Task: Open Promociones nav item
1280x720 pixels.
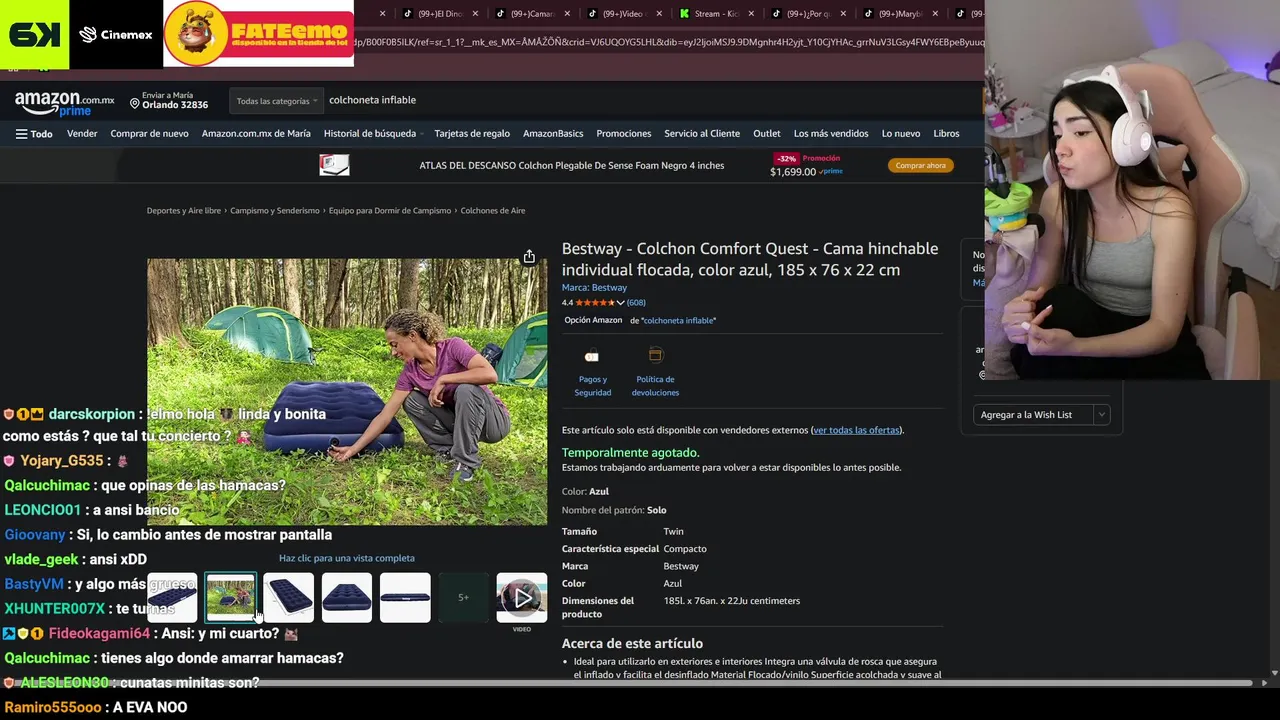Action: (x=624, y=134)
